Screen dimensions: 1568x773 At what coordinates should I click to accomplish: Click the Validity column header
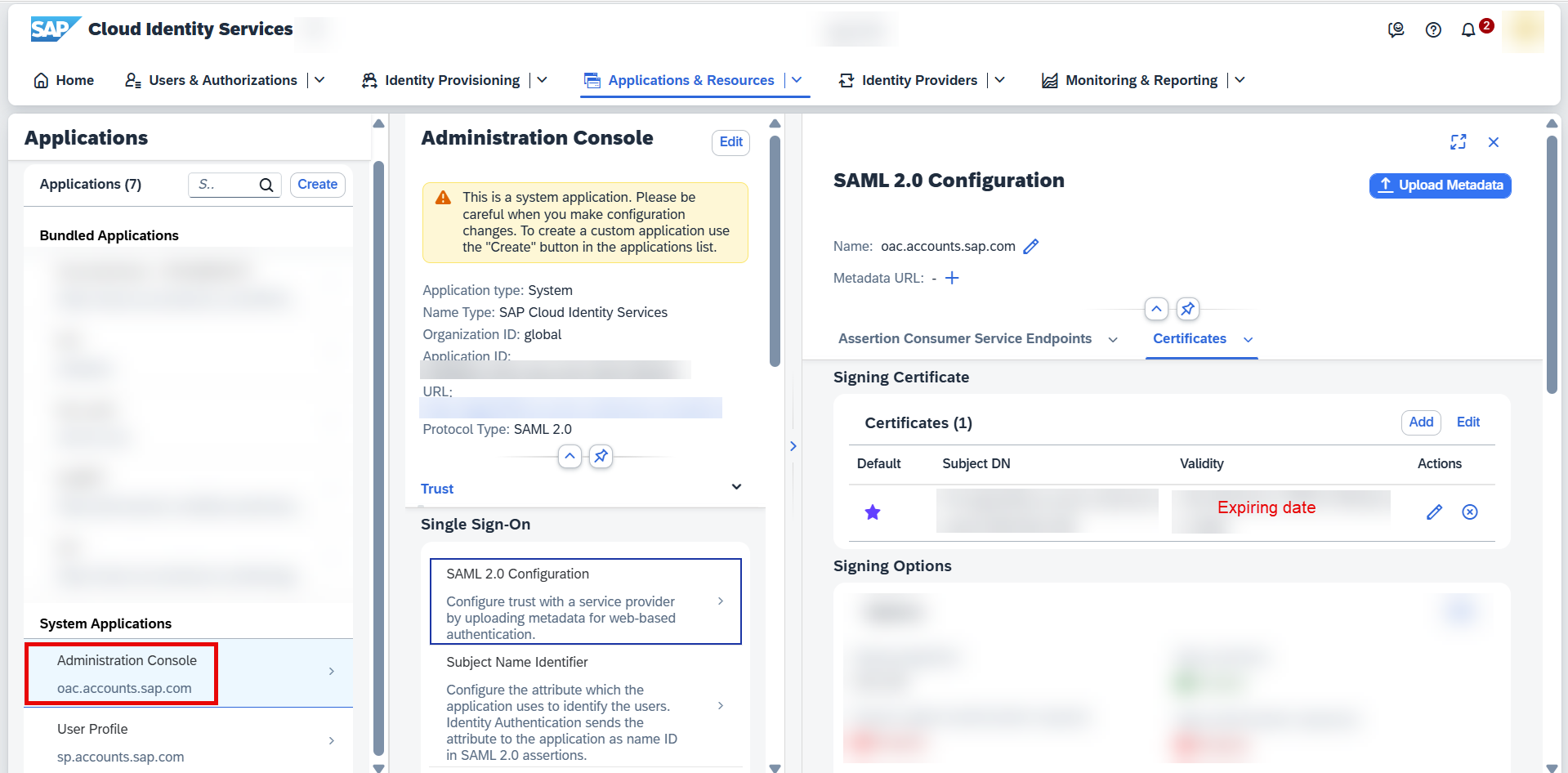point(1202,463)
